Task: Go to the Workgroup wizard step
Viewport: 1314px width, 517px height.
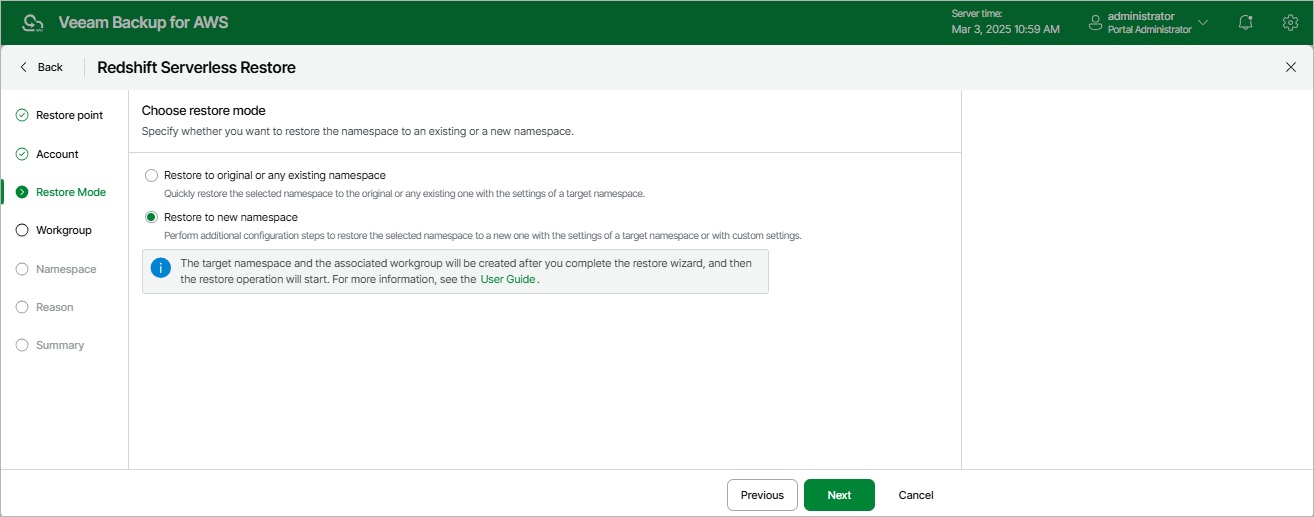Action: [x=63, y=230]
